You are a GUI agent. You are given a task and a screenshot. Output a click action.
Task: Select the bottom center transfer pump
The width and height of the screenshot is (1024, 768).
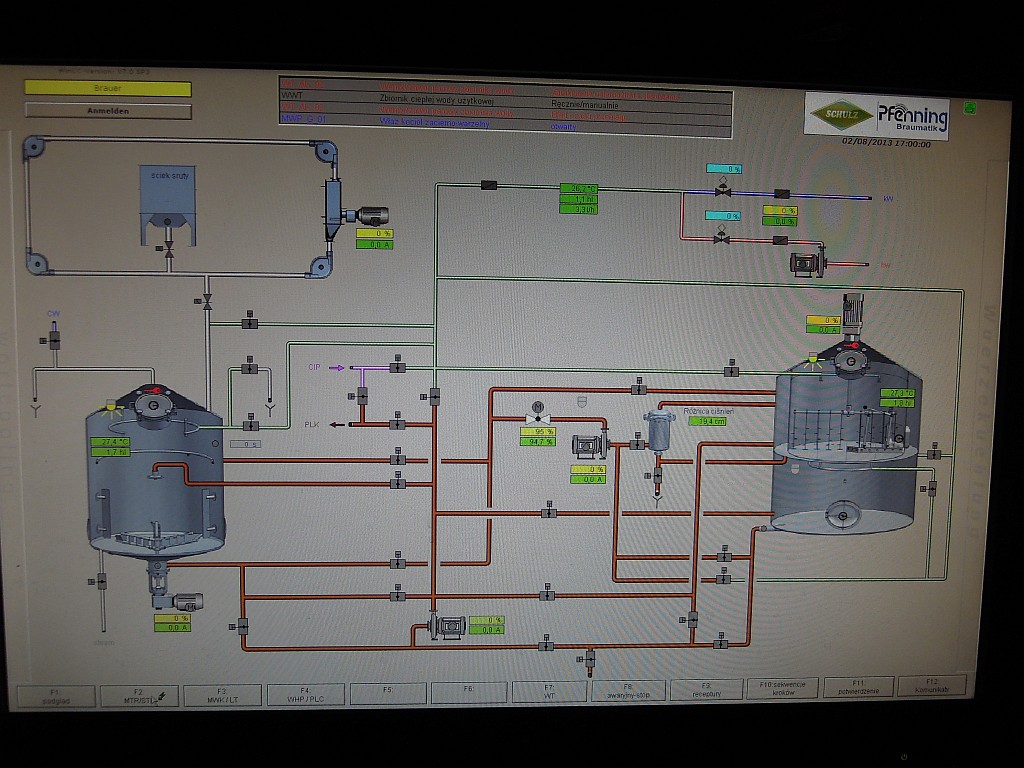[x=447, y=627]
